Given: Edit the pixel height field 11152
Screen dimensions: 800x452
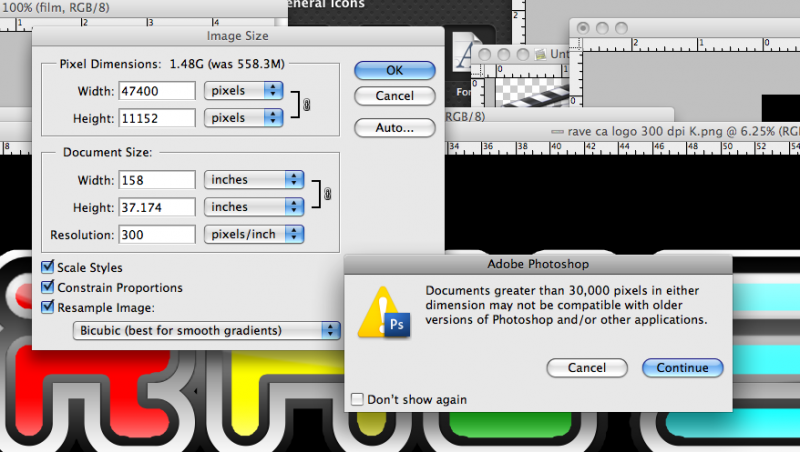Looking at the screenshot, I should (x=157, y=118).
